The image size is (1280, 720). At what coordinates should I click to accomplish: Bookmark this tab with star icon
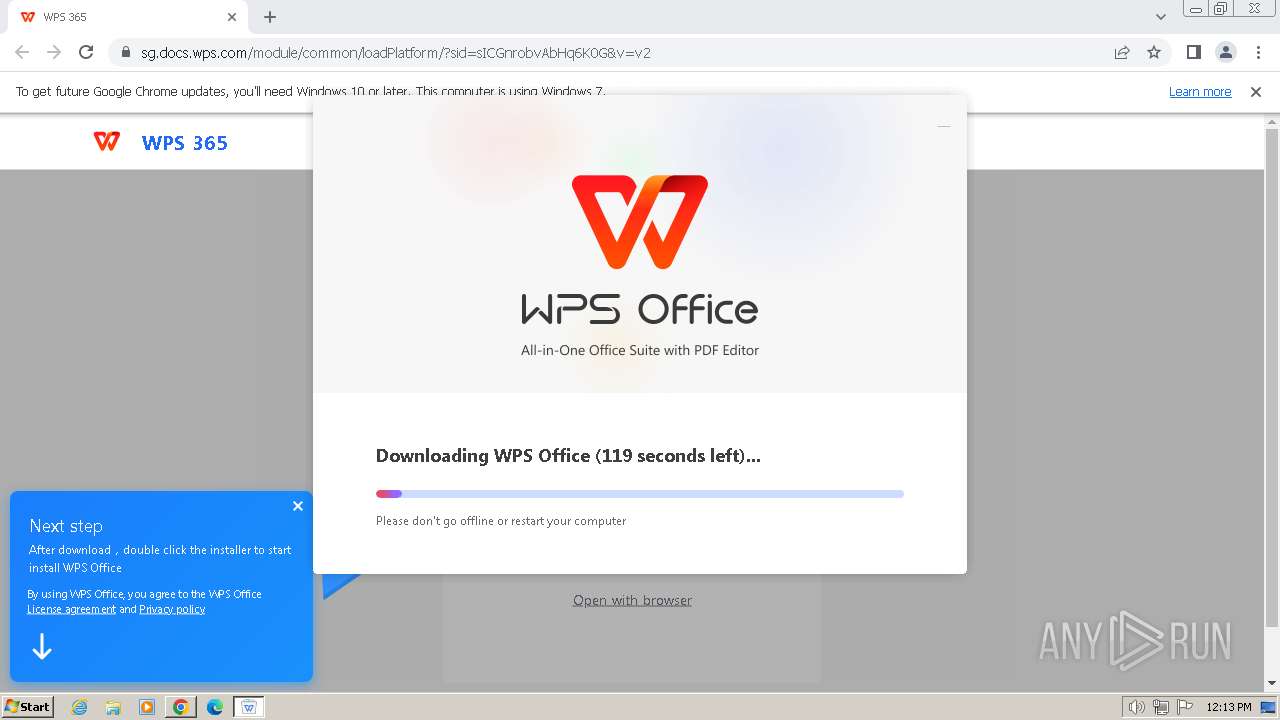(x=1154, y=52)
